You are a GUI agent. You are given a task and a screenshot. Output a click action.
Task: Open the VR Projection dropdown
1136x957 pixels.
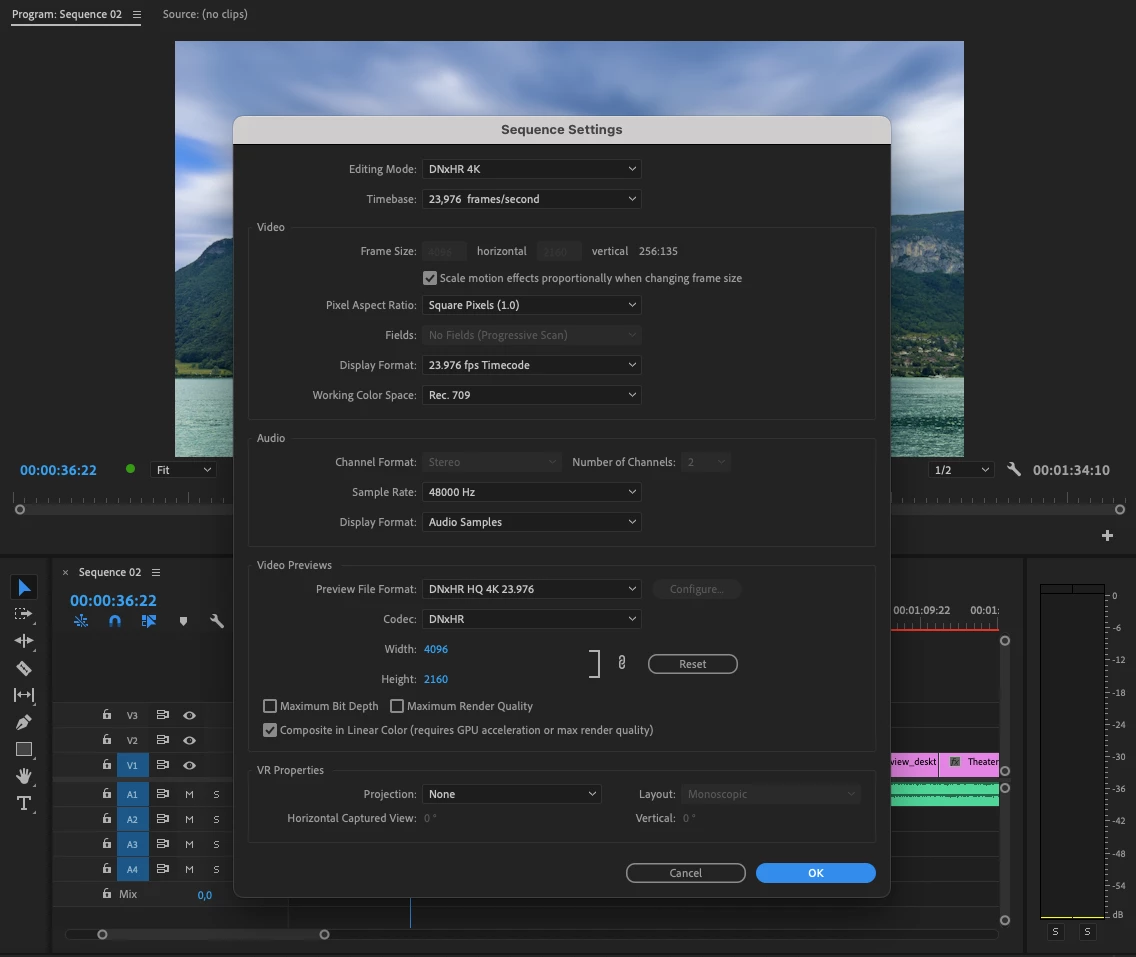[511, 794]
